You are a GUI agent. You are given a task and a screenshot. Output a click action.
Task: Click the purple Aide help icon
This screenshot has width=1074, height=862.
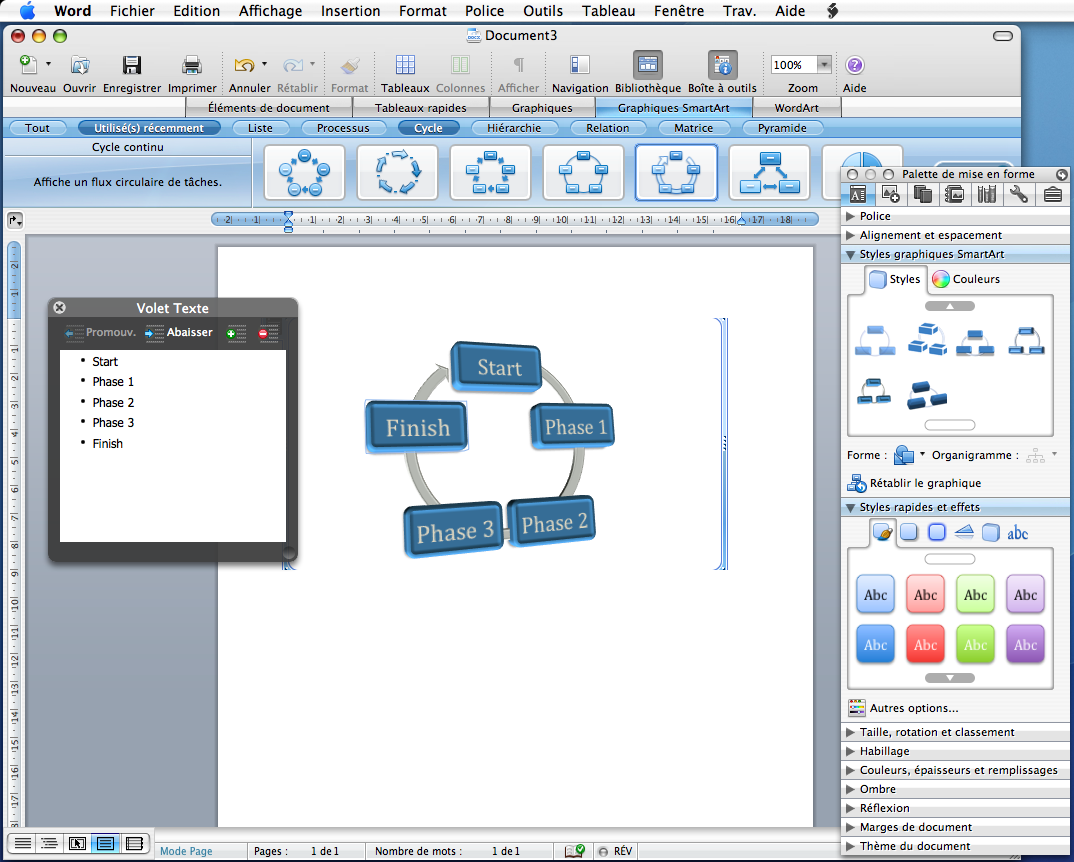click(854, 65)
